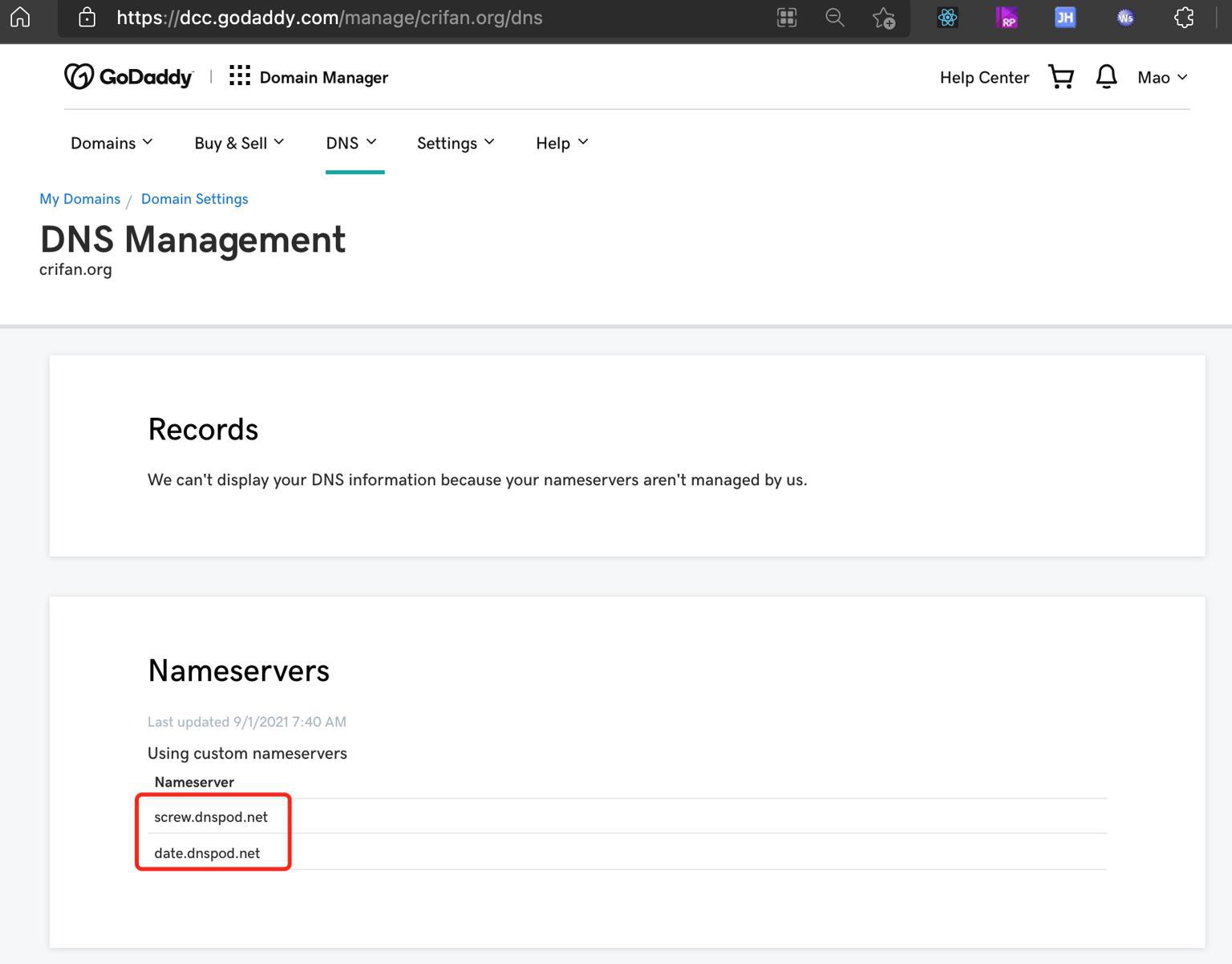Click the Records section heading

click(x=203, y=429)
